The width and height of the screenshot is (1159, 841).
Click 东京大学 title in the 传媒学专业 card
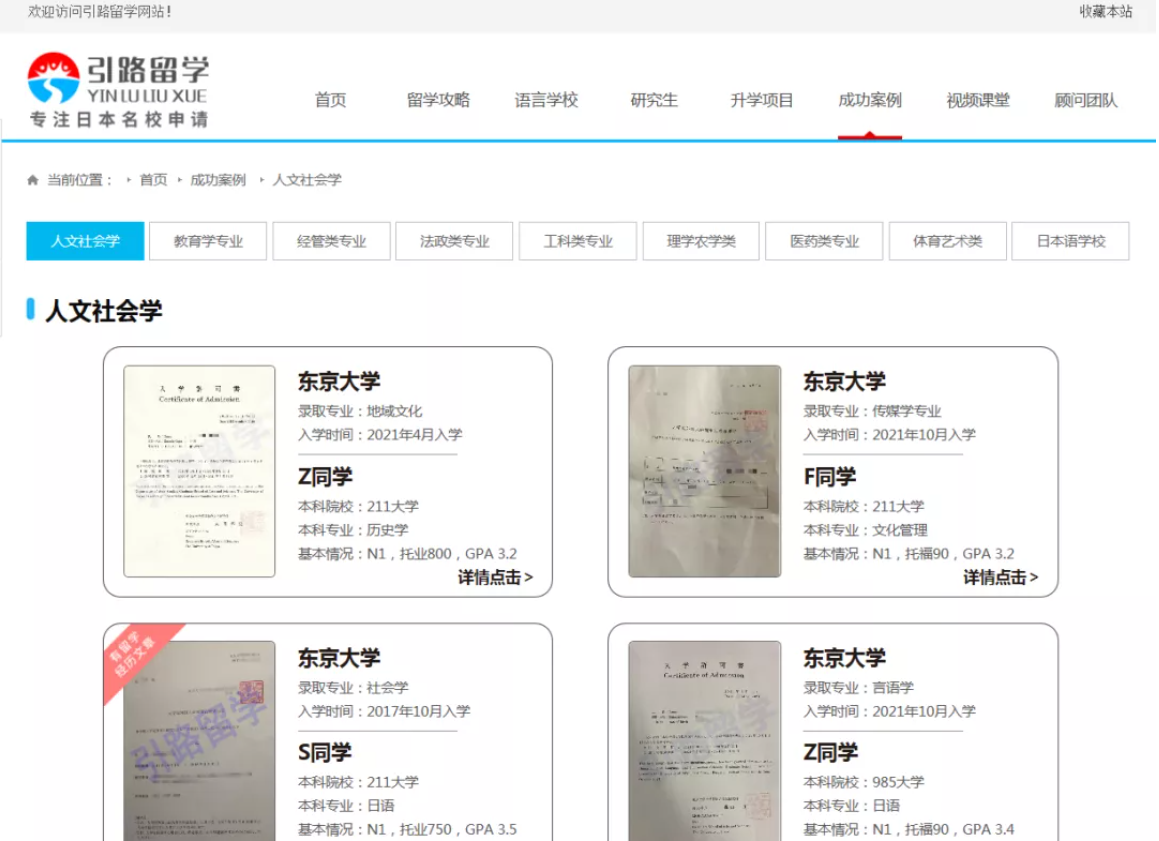tap(845, 381)
